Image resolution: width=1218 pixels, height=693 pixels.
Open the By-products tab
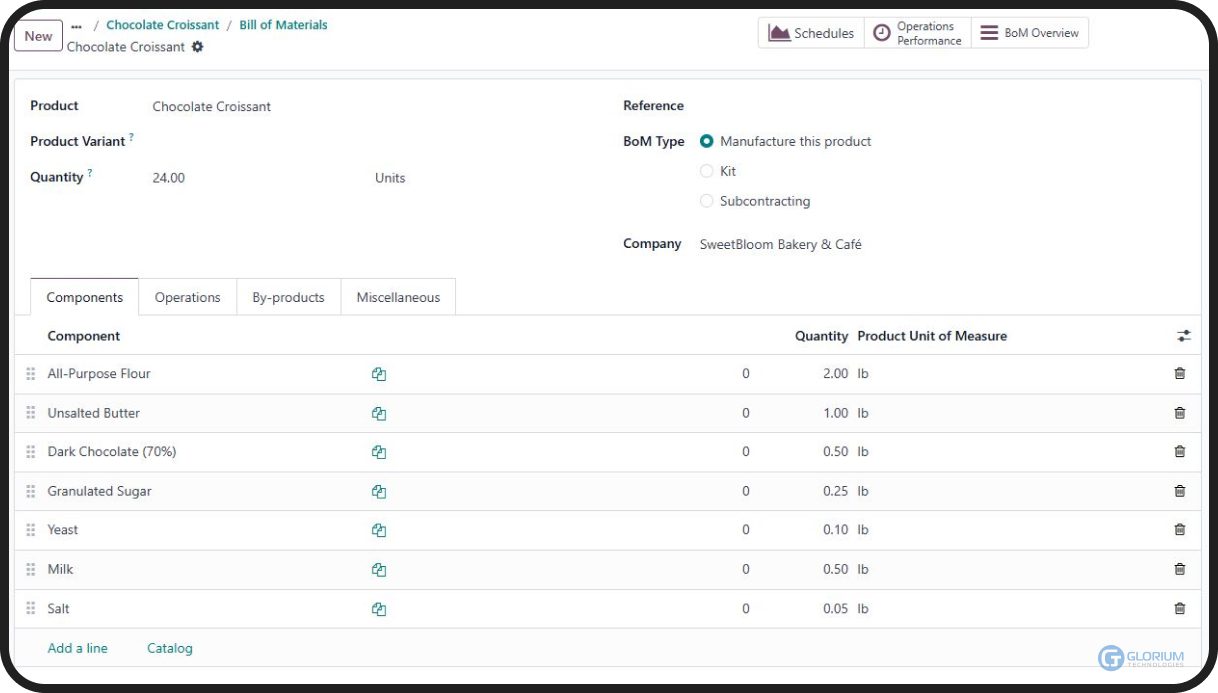coord(288,297)
